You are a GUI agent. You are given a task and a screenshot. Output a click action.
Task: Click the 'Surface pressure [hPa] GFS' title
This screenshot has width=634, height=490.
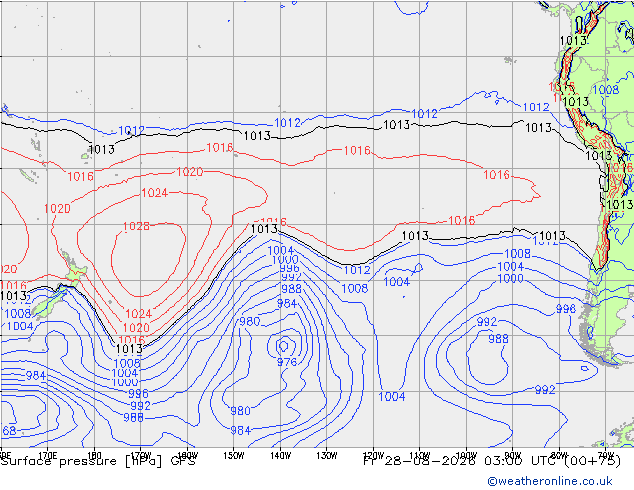[x=98, y=461]
